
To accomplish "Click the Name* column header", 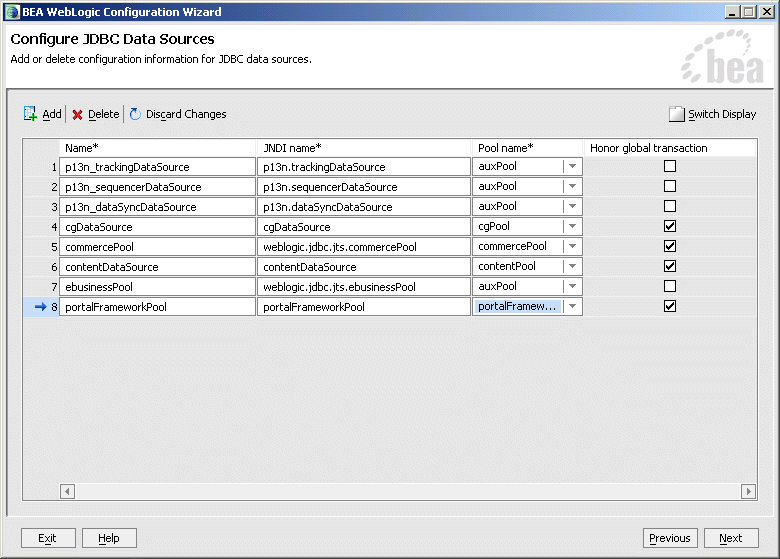I will click(157, 148).
